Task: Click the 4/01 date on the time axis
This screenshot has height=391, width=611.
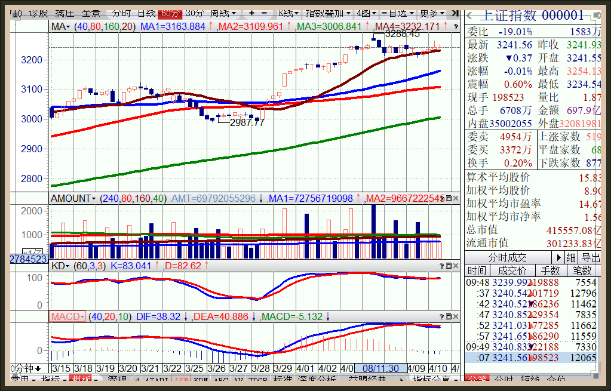Action: (306, 368)
